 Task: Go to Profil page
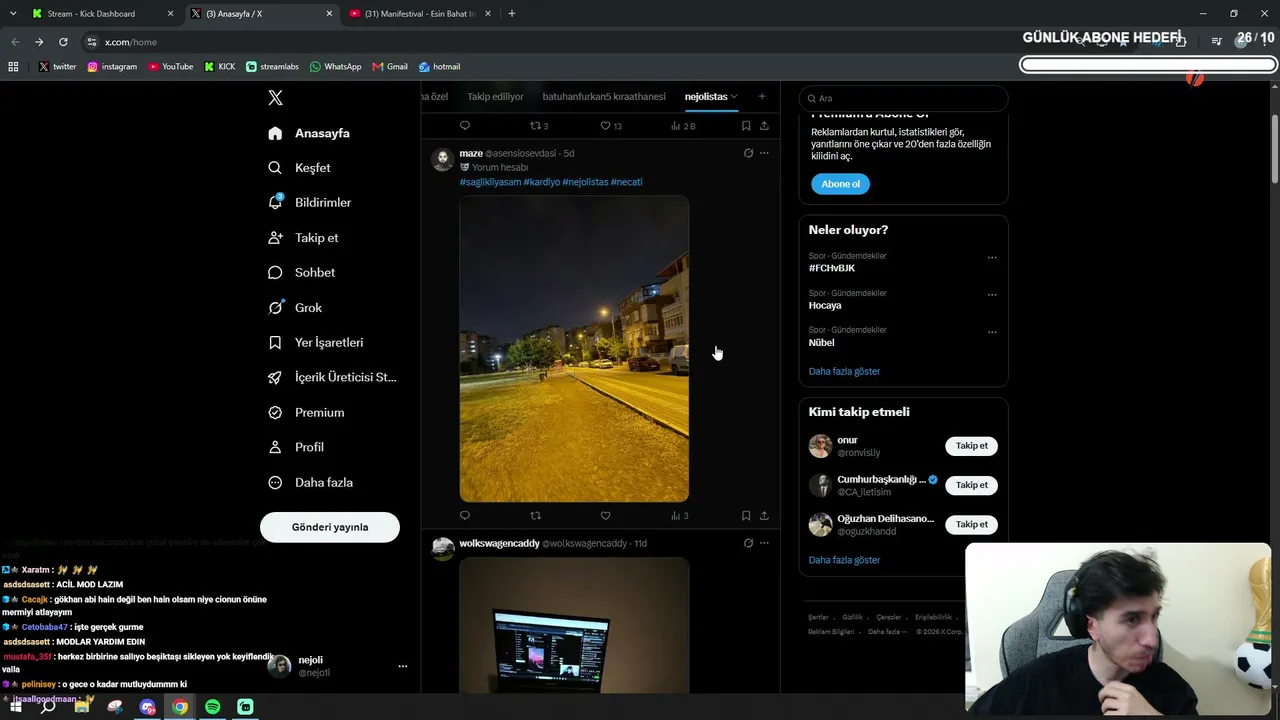tap(295, 447)
